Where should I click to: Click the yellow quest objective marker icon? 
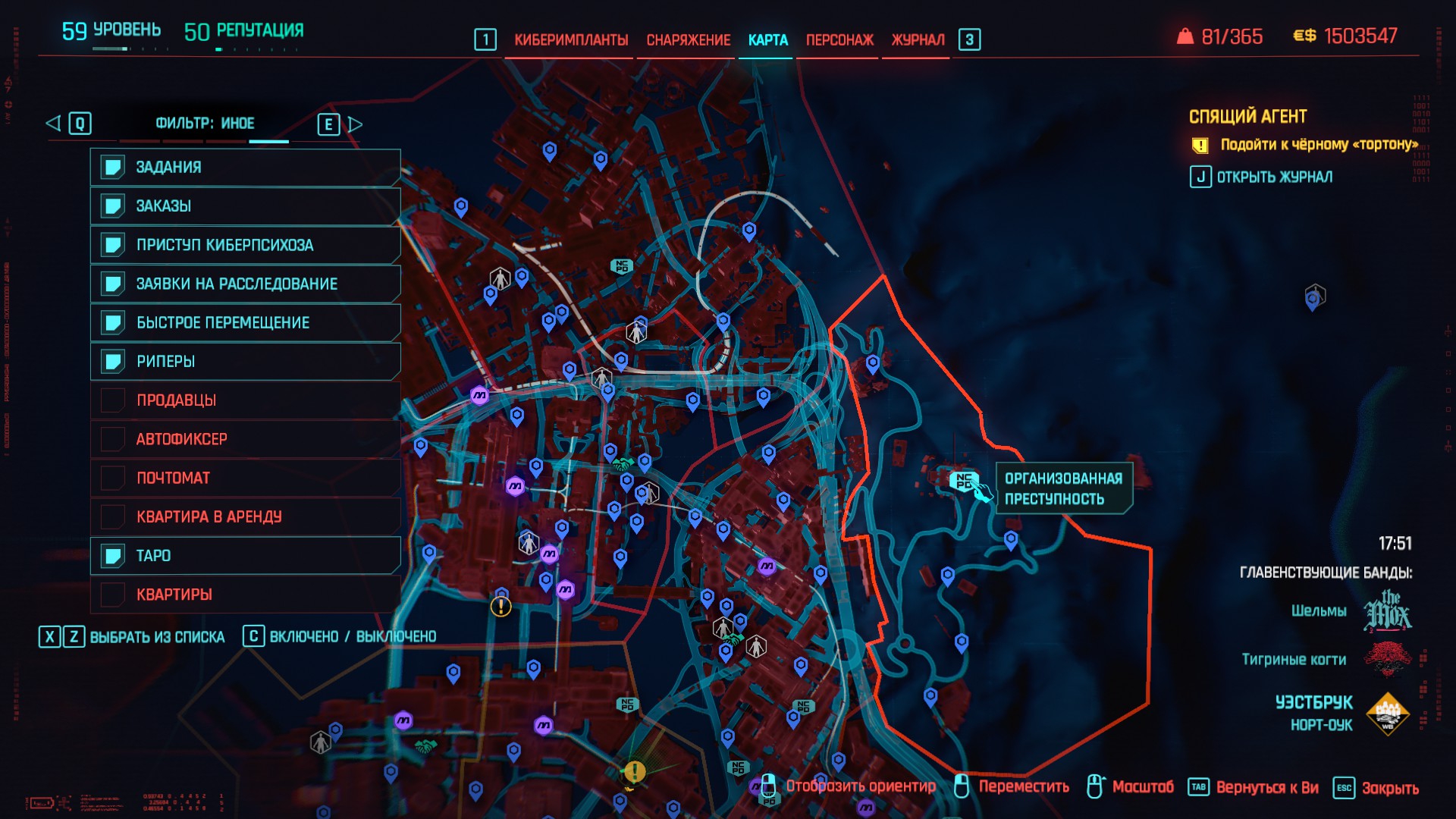[635, 772]
